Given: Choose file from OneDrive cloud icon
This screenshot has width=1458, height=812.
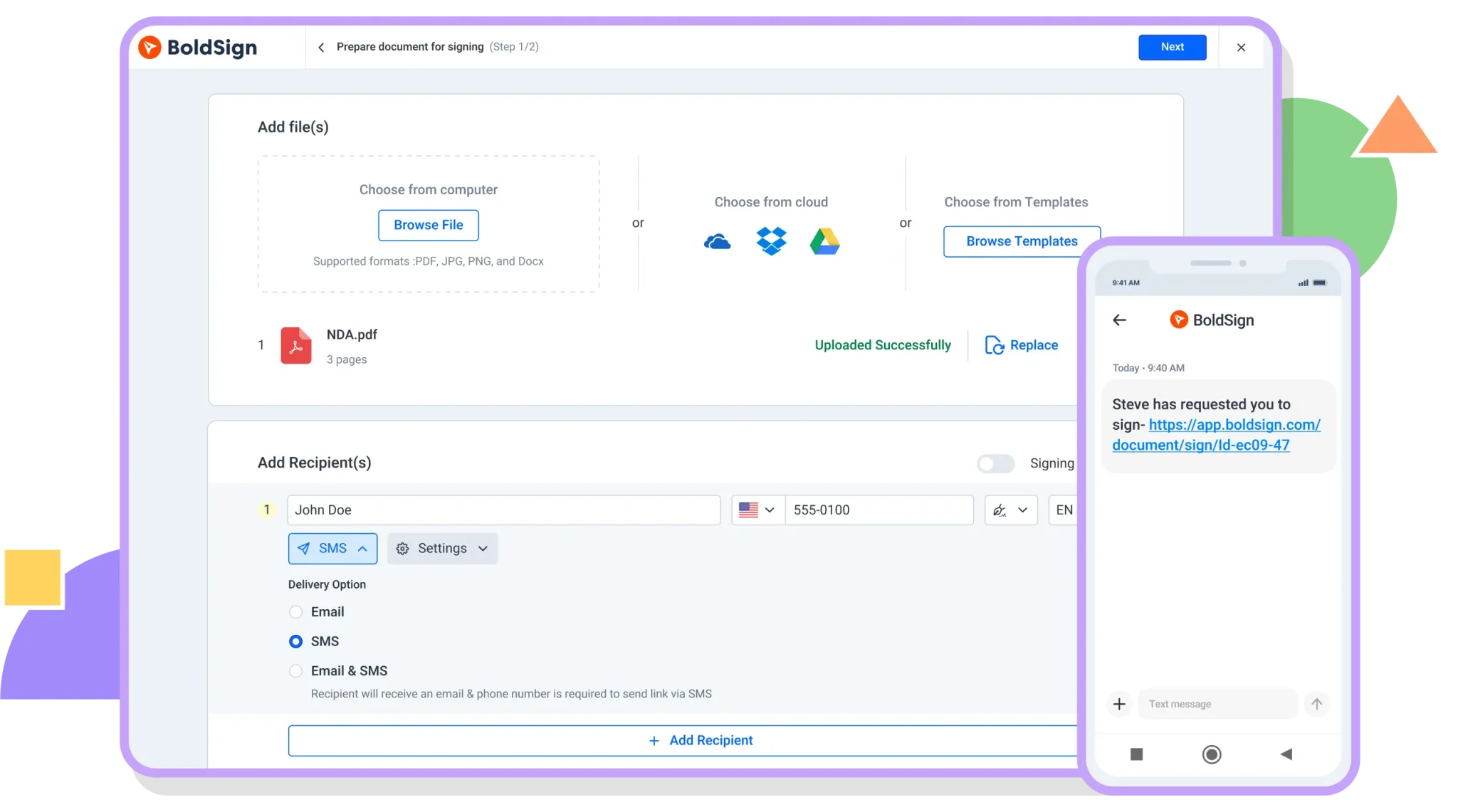Looking at the screenshot, I should (717, 242).
